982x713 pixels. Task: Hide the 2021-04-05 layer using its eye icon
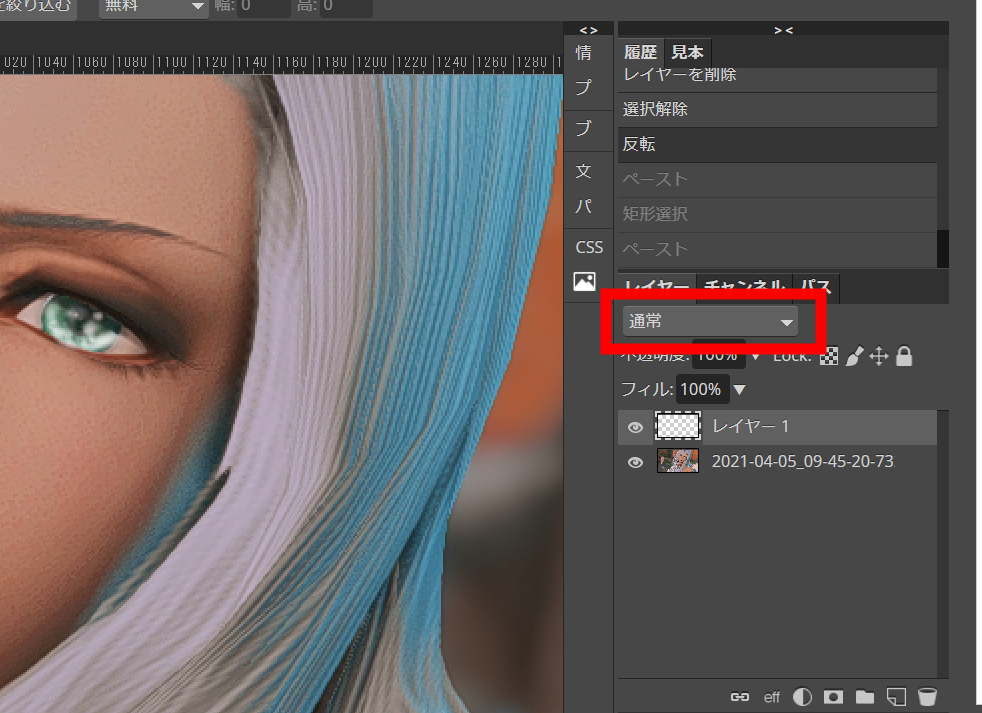pyautogui.click(x=635, y=462)
